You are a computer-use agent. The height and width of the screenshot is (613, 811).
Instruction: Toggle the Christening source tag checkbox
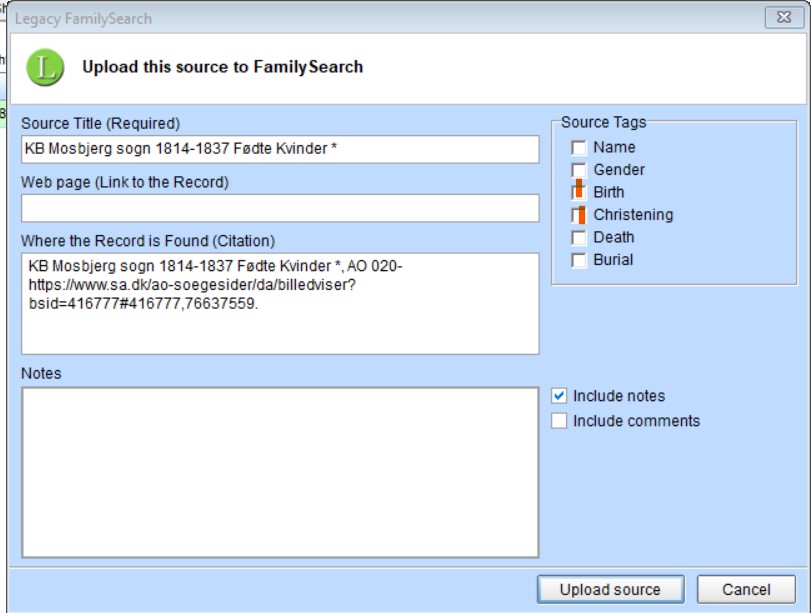pyautogui.click(x=579, y=215)
